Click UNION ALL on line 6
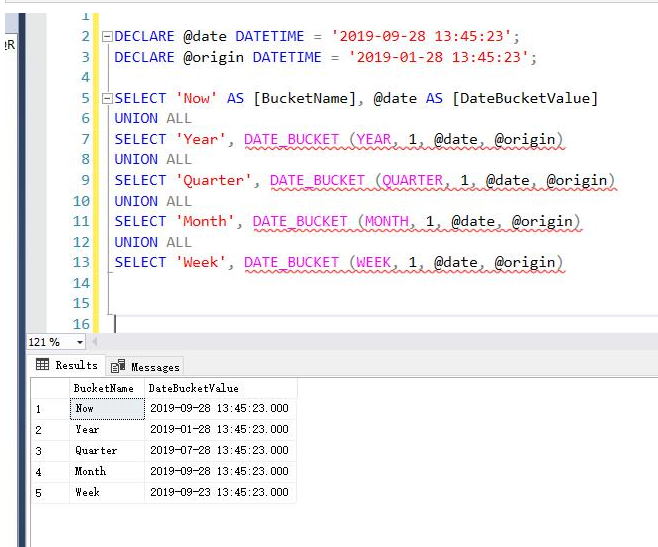 coord(153,119)
